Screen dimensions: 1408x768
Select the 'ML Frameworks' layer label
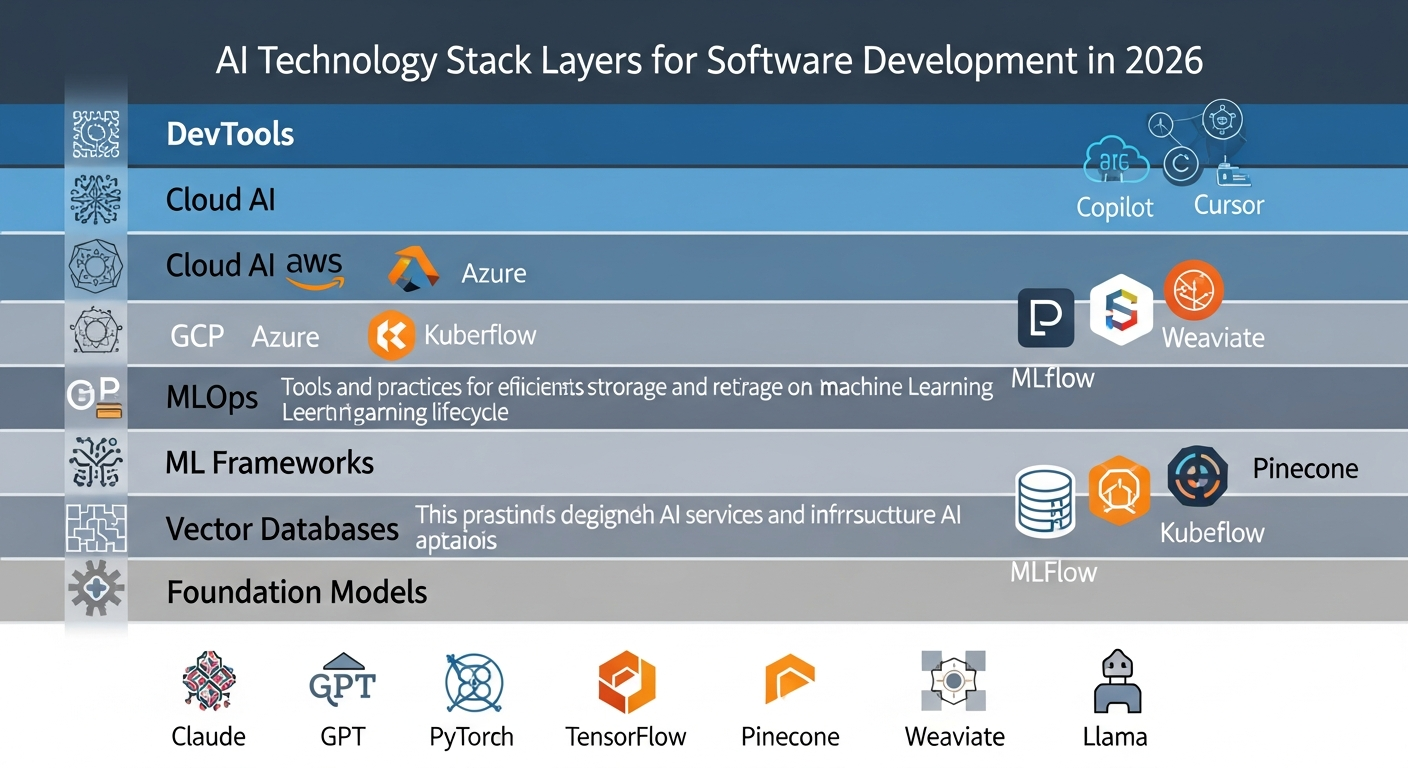click(x=270, y=462)
